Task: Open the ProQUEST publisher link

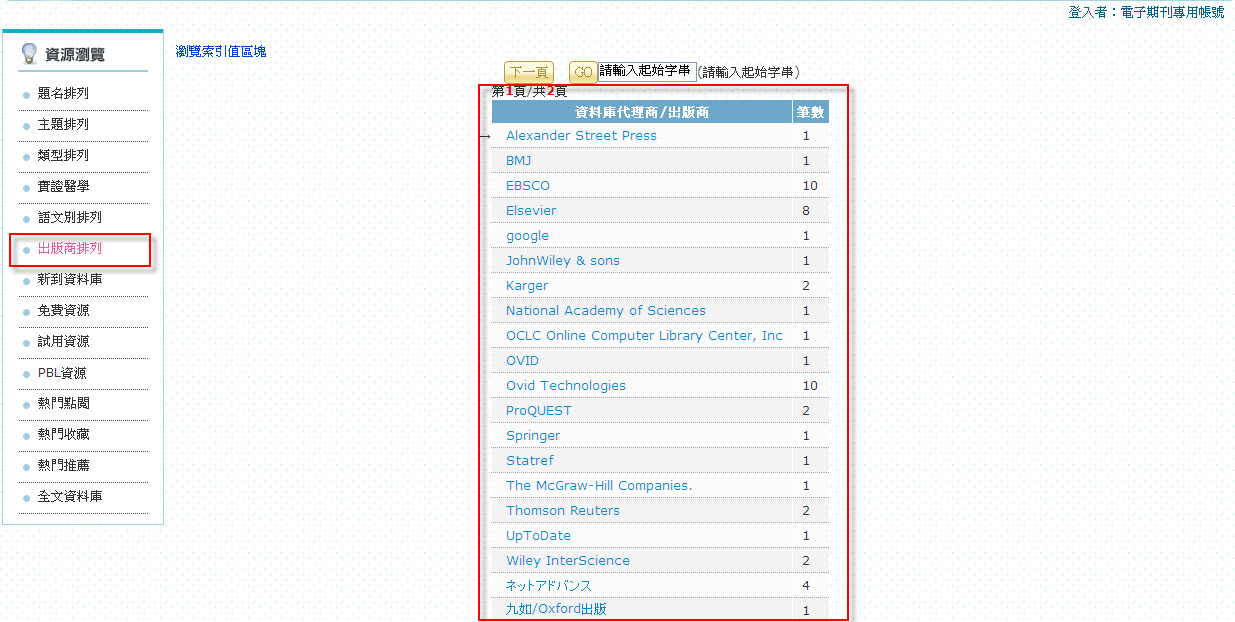Action: (539, 410)
